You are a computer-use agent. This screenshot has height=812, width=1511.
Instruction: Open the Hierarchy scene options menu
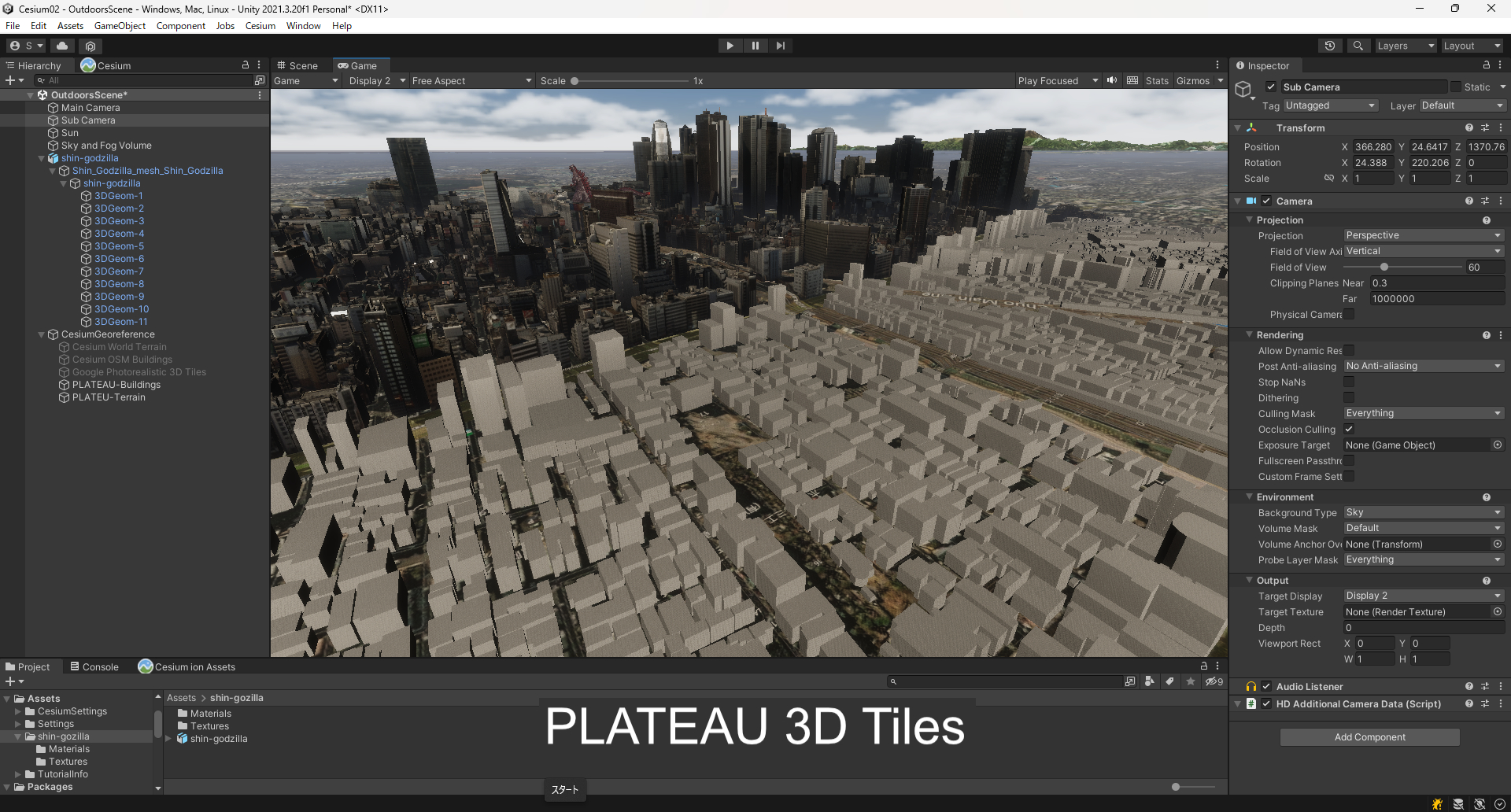click(260, 94)
